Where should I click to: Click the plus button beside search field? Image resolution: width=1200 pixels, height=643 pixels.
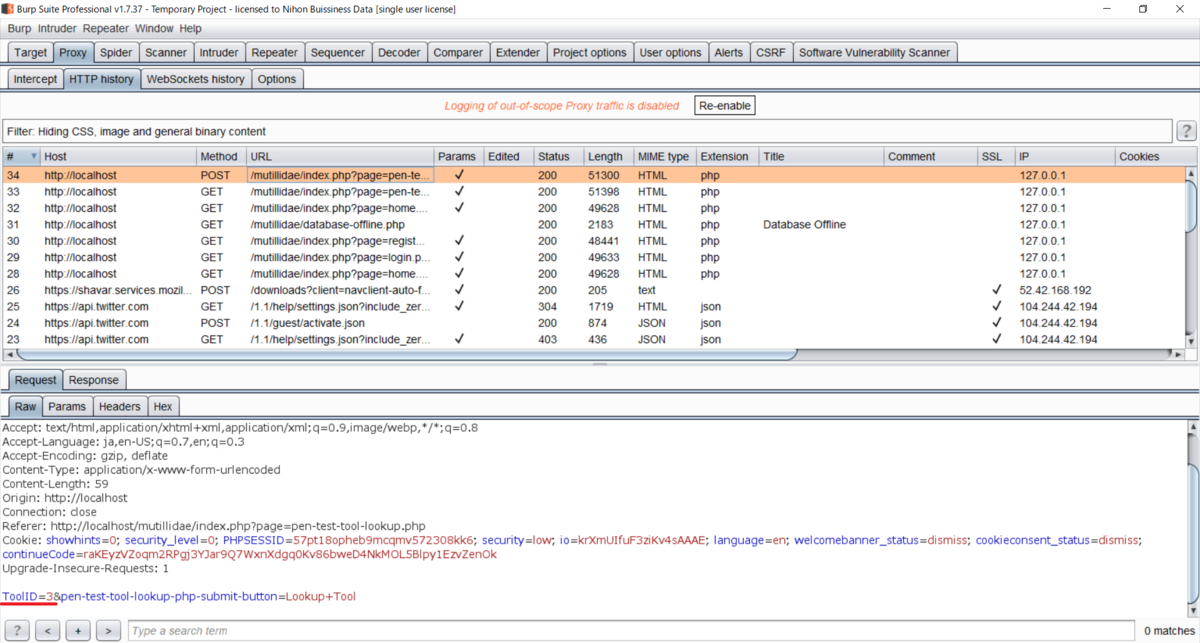(x=78, y=631)
